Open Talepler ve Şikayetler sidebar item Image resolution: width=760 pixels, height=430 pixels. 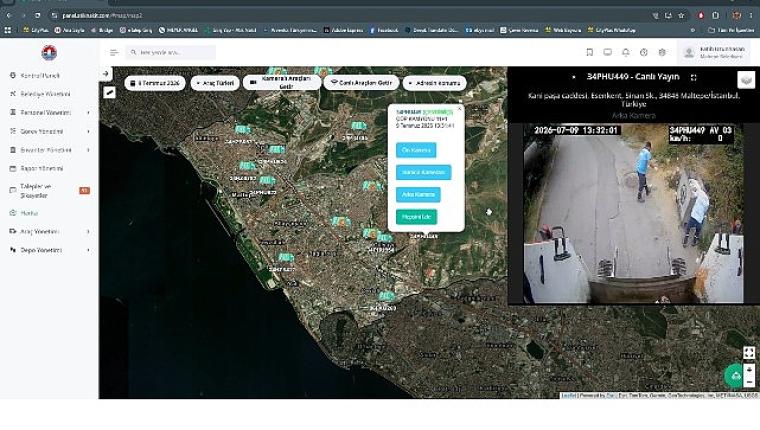click(35, 191)
